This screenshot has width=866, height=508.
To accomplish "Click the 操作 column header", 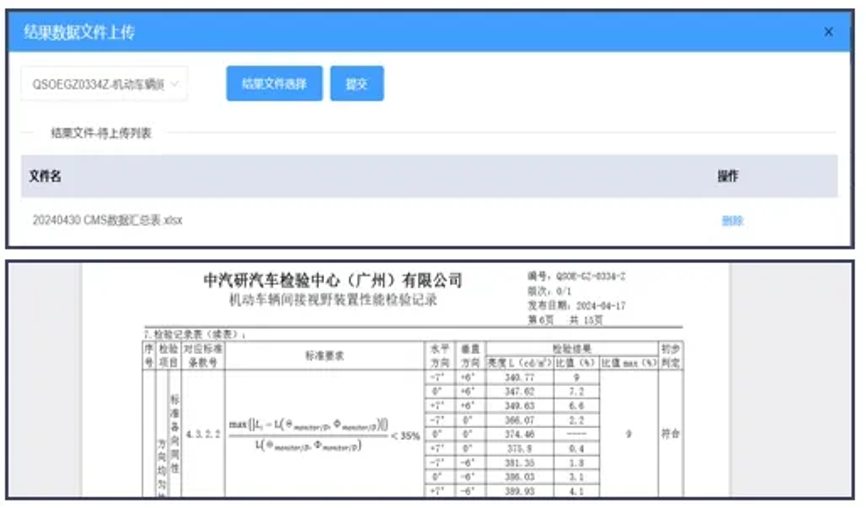I will pos(727,176).
